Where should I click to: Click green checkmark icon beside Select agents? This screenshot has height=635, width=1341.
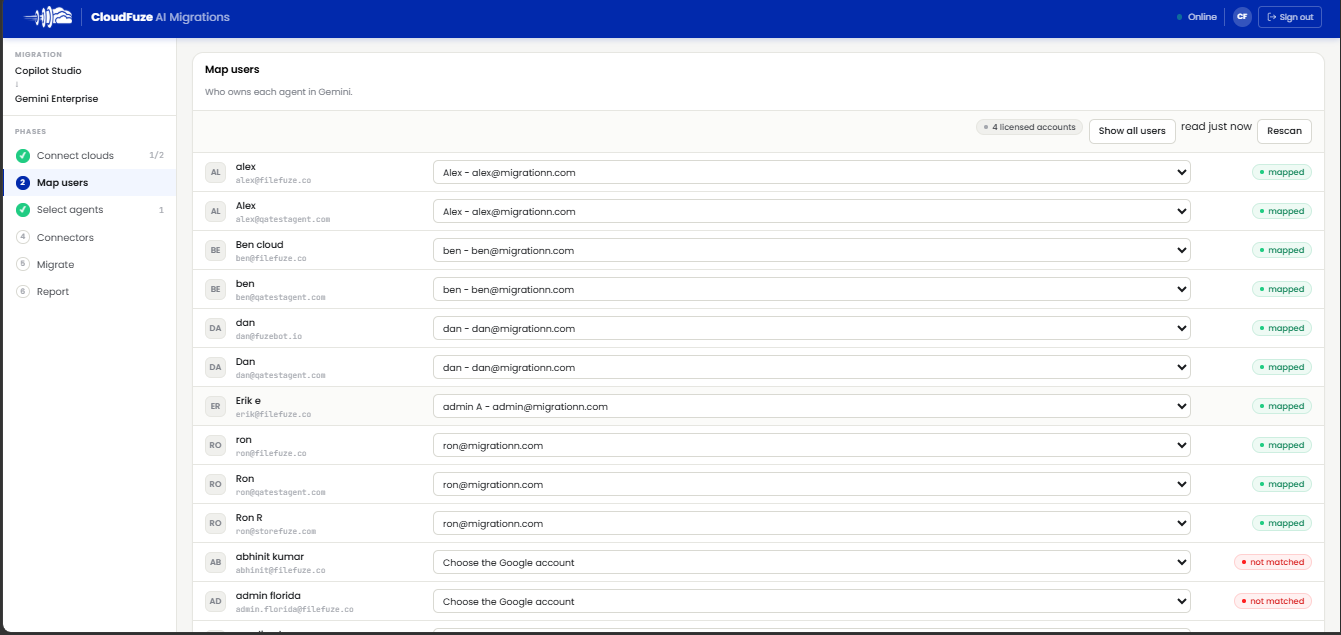point(23,210)
